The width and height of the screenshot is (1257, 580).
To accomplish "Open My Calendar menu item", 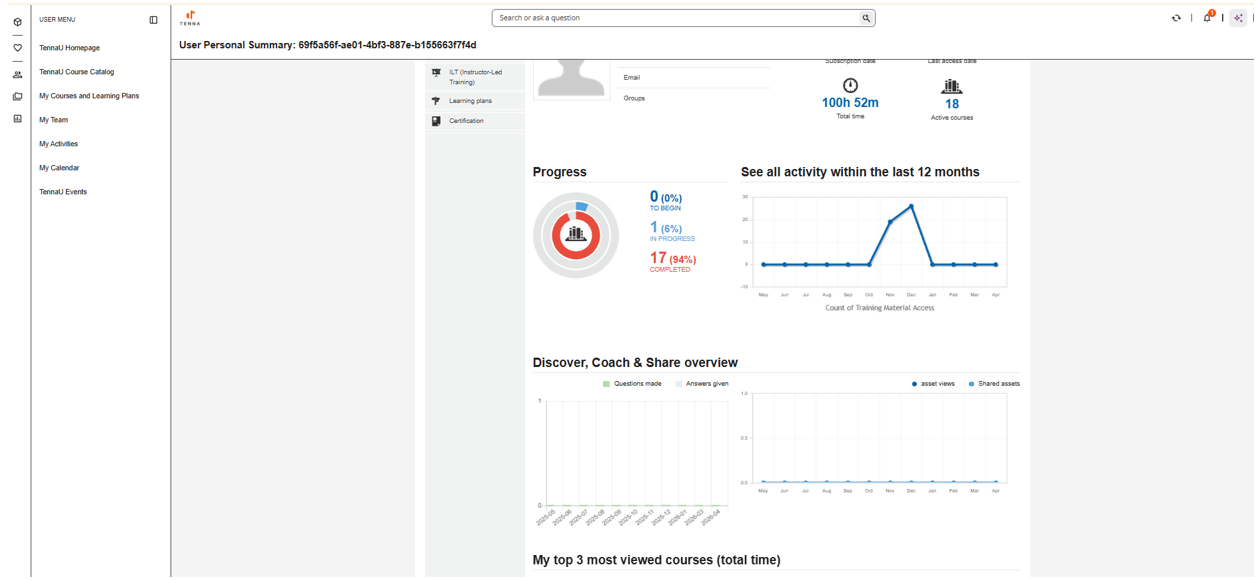I will click(x=59, y=168).
